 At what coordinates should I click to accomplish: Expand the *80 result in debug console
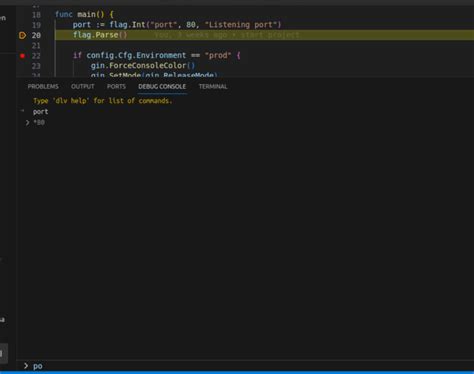[x=27, y=123]
